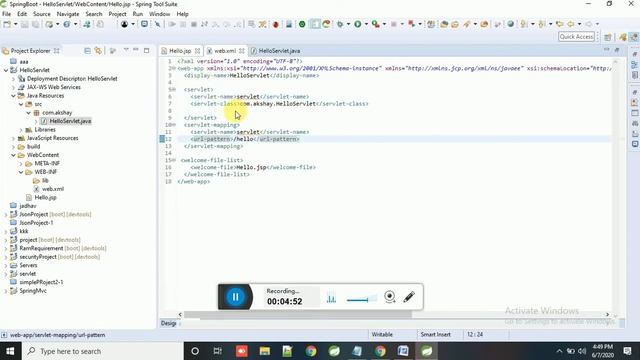
Task: Open the Window menu
Action: pos(159,14)
